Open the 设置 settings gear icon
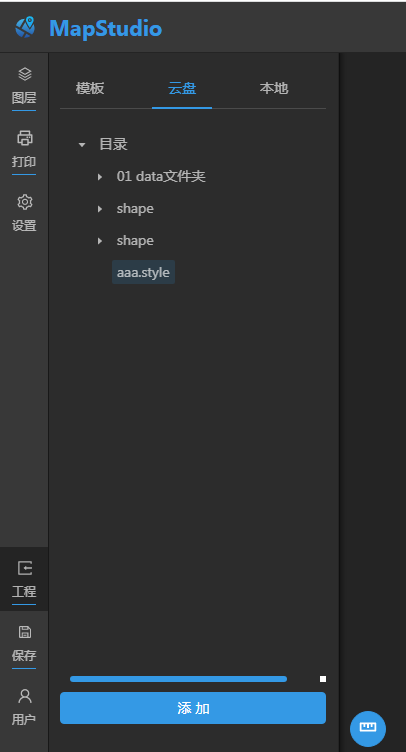The height and width of the screenshot is (752, 406). coord(24,202)
